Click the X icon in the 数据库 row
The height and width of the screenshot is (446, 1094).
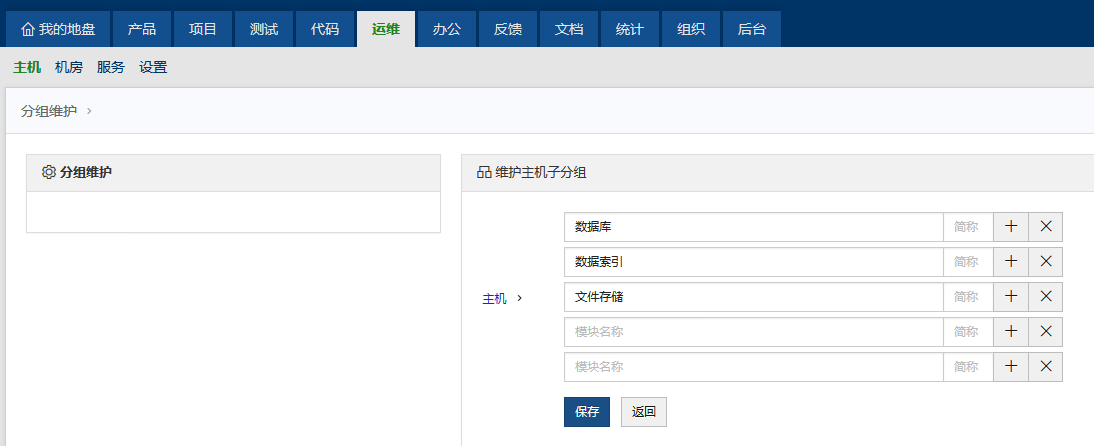pos(1046,227)
